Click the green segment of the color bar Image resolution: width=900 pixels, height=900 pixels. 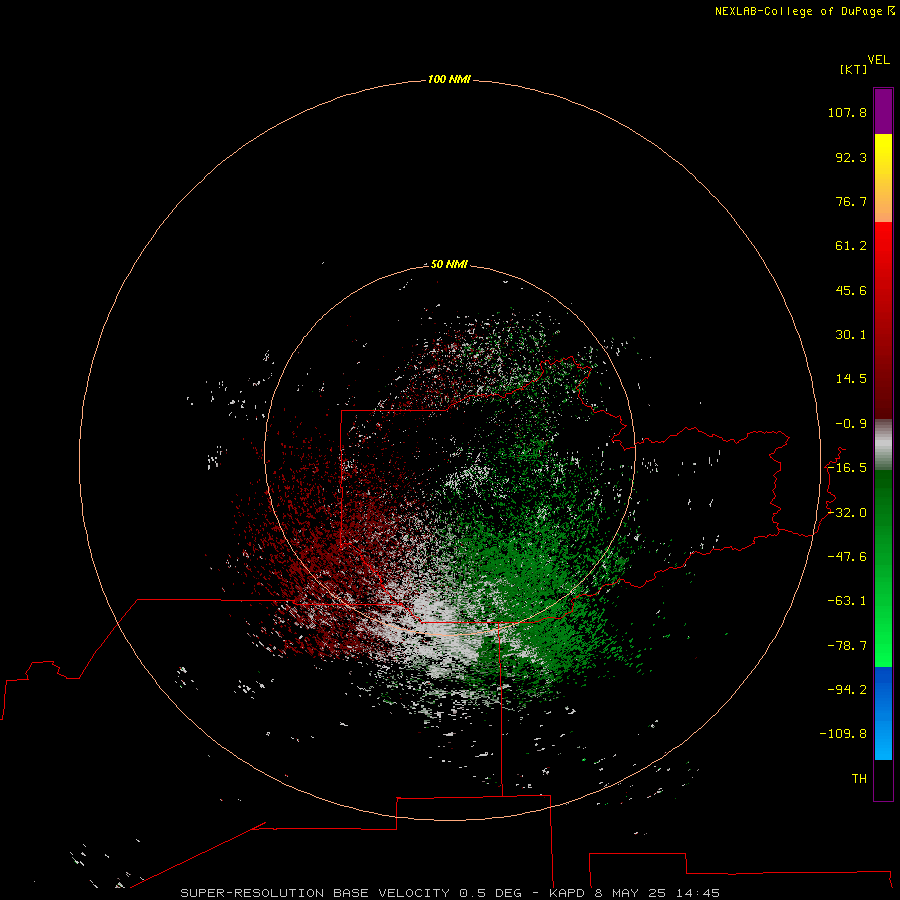click(883, 568)
